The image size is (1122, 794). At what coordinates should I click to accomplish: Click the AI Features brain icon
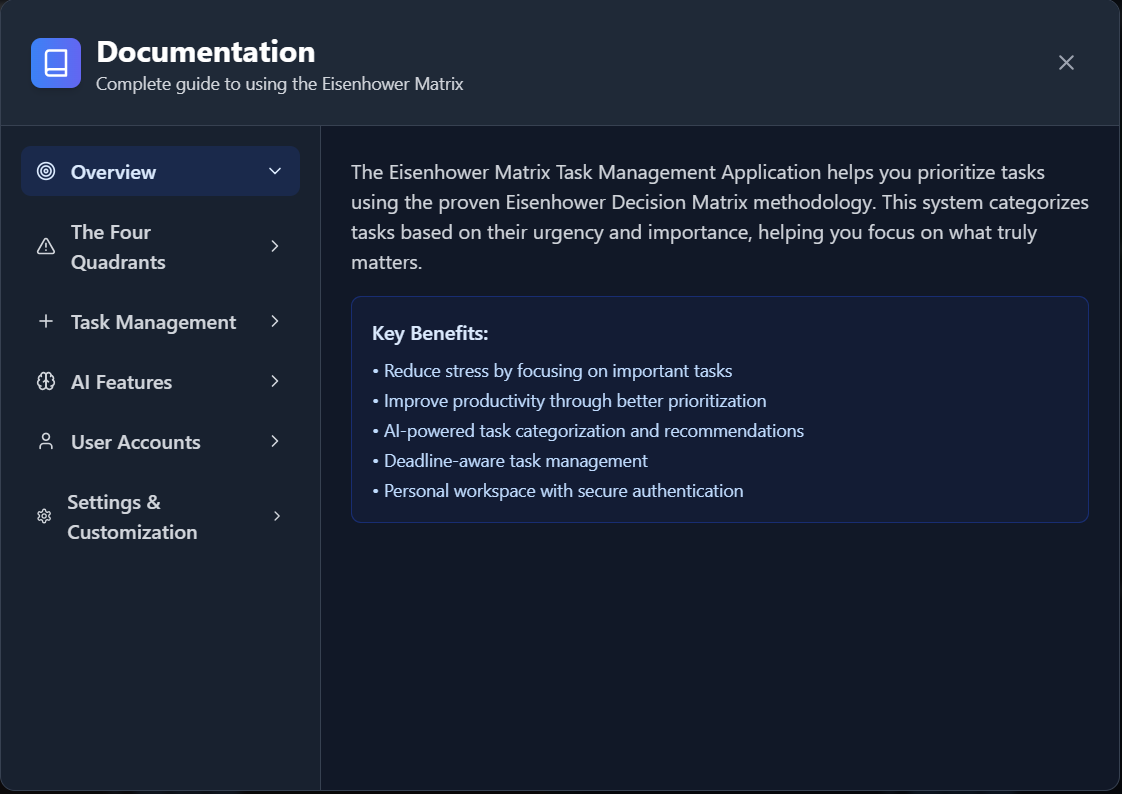(x=46, y=381)
